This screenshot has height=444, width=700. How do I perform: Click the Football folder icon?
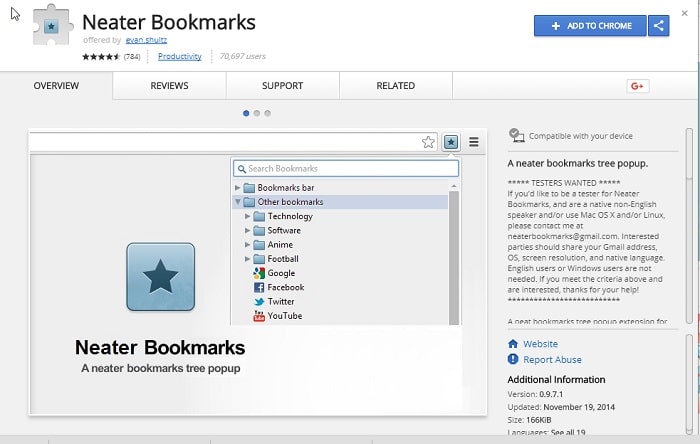259,259
